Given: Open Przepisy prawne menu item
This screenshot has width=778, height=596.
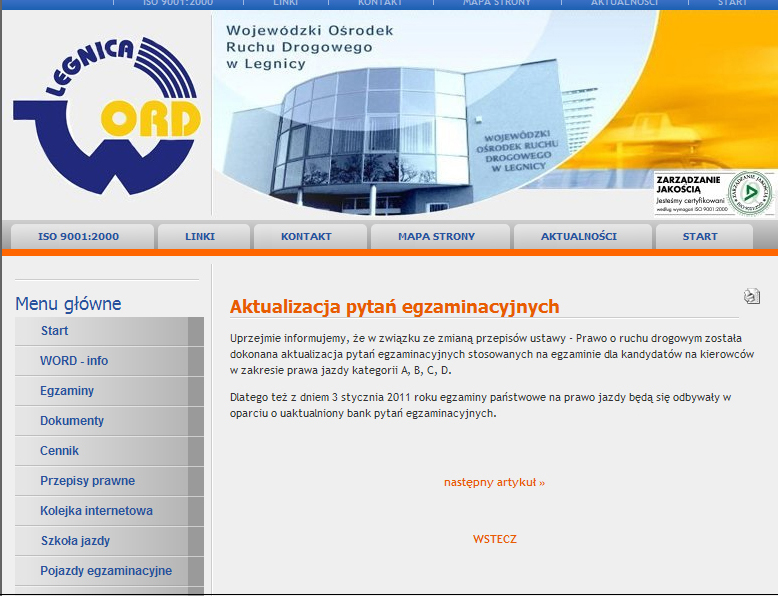Looking at the screenshot, I should click(109, 481).
